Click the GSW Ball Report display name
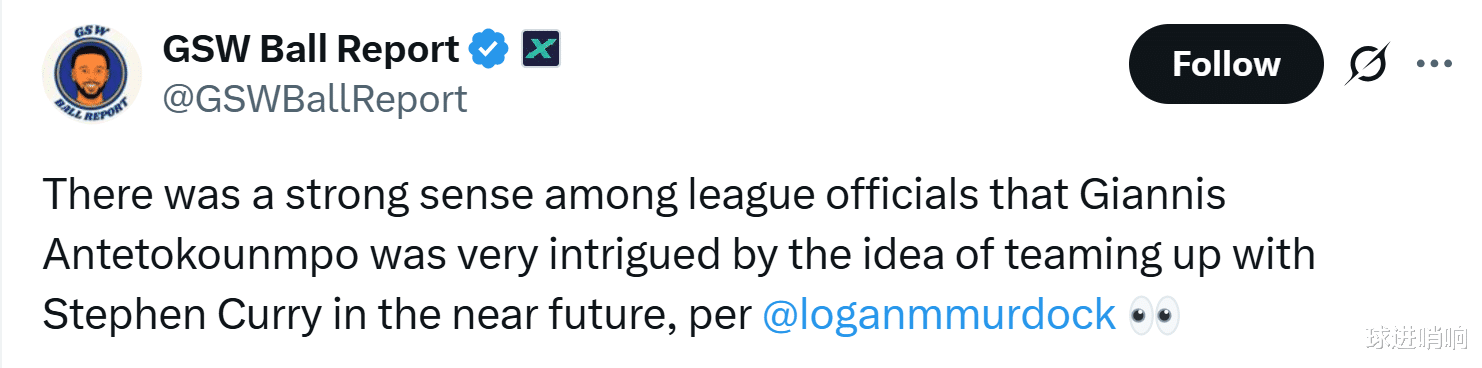This screenshot has width=1482, height=368. pos(311,49)
